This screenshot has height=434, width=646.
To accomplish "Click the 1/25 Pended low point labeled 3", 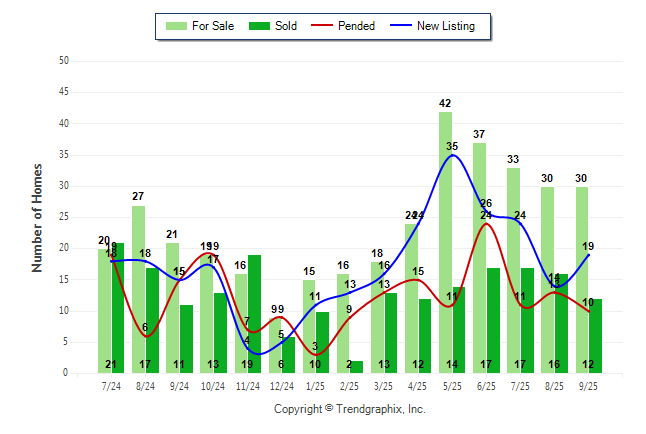I will [315, 348].
